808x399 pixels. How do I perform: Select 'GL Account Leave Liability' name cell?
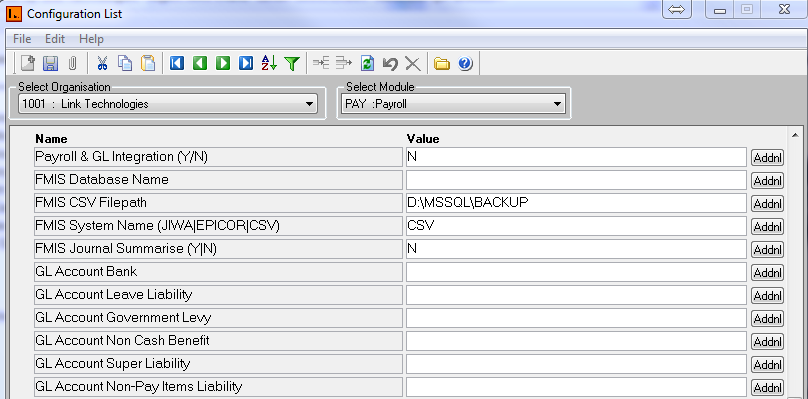click(x=218, y=294)
